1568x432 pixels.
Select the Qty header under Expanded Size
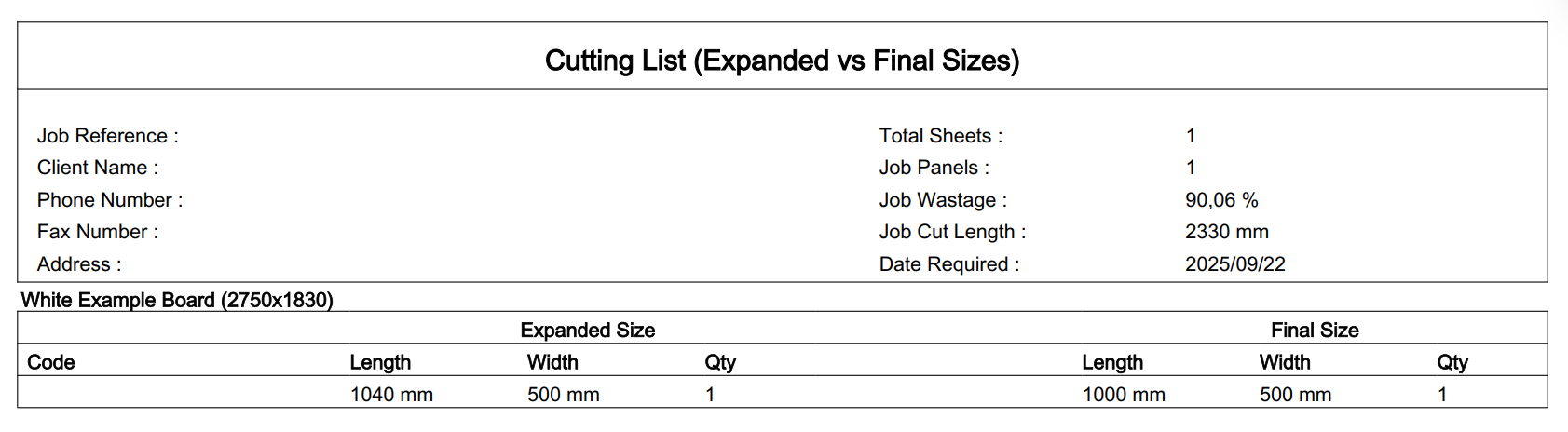[x=720, y=362]
